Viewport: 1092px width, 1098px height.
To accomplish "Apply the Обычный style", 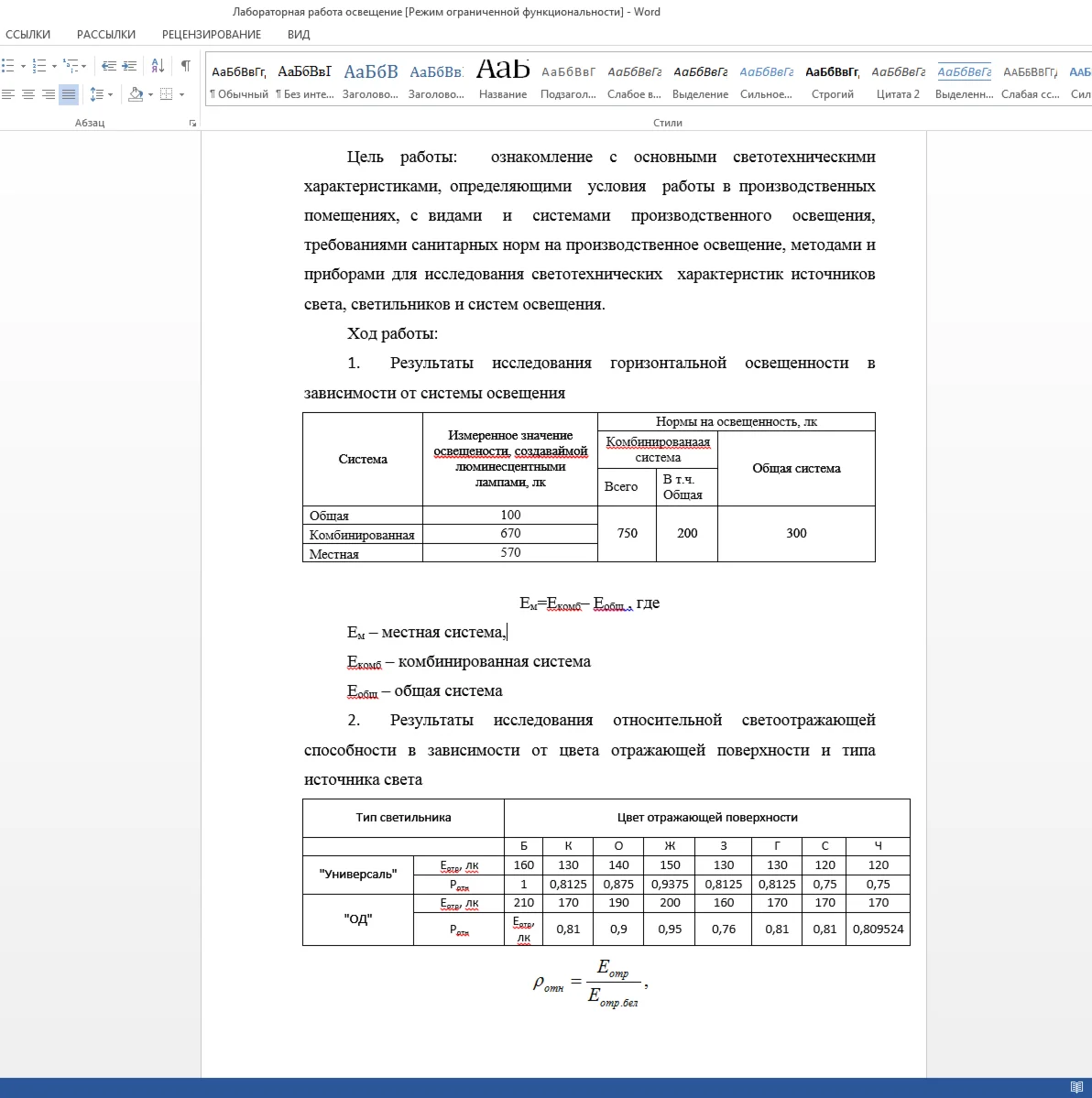I will click(239, 81).
